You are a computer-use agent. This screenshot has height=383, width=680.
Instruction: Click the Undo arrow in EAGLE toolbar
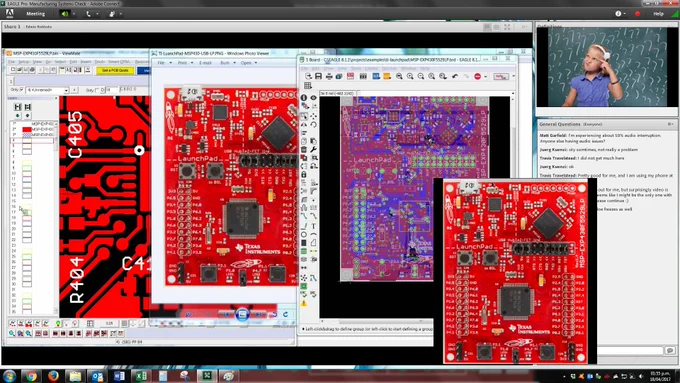click(455, 76)
